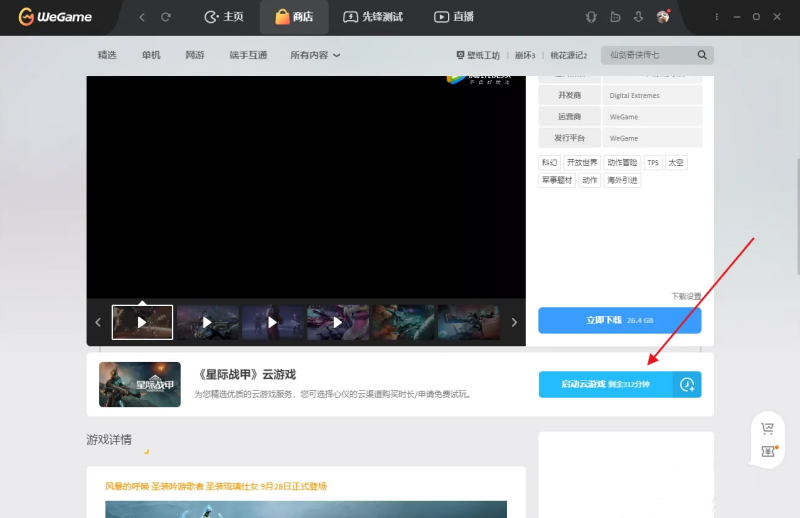Image resolution: width=800 pixels, height=518 pixels.
Task: Play the first video thumbnail
Action: coord(142,323)
